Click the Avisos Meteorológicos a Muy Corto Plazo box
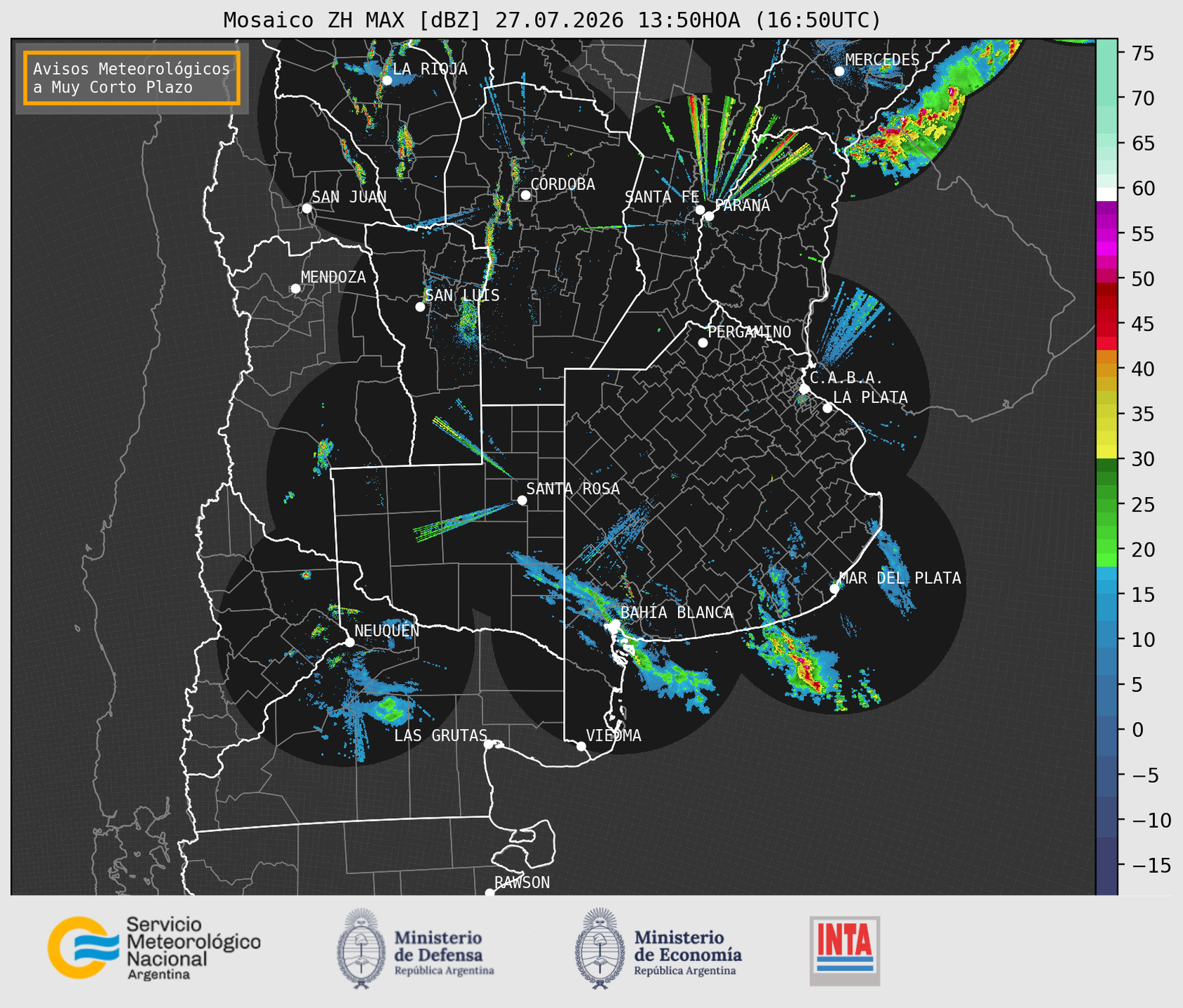This screenshot has width=1183, height=1008. coord(132,78)
